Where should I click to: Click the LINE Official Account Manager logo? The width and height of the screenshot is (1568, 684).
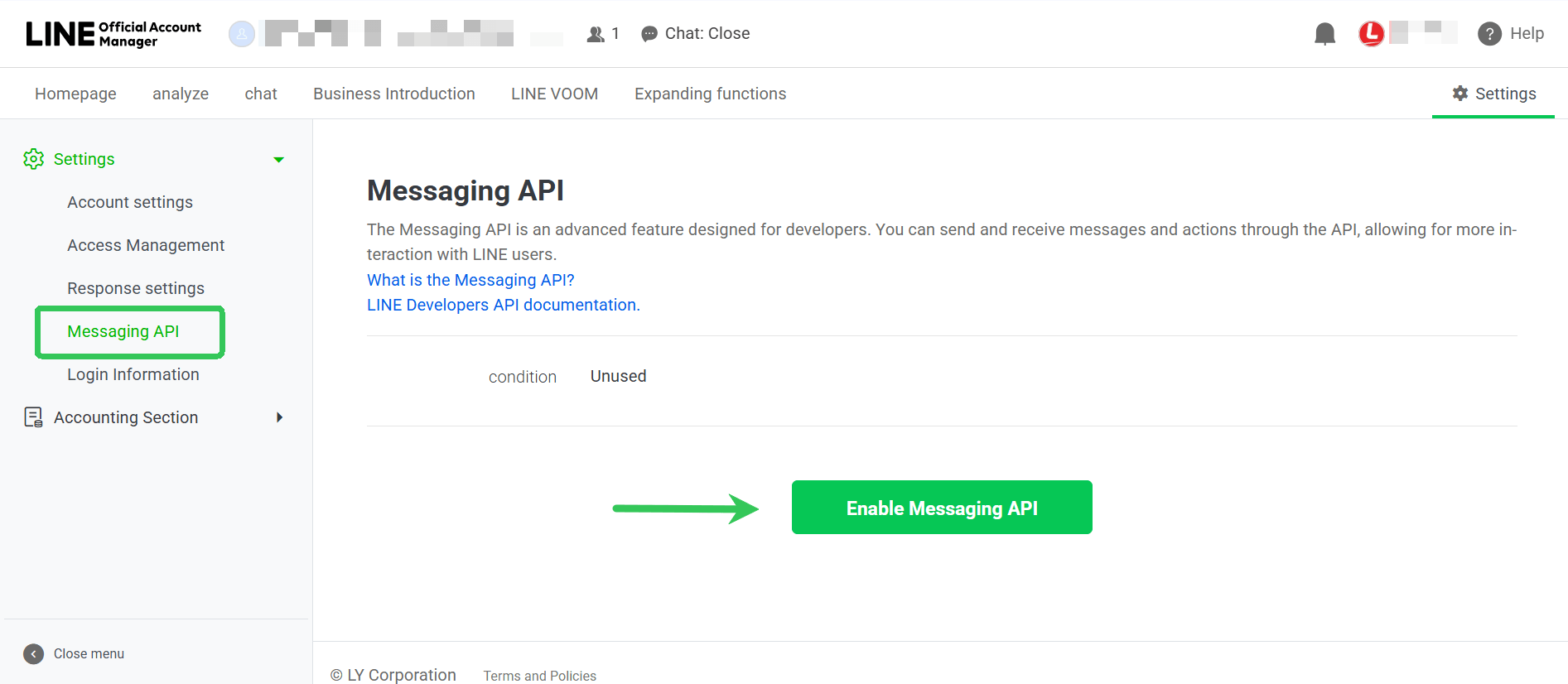point(113,34)
